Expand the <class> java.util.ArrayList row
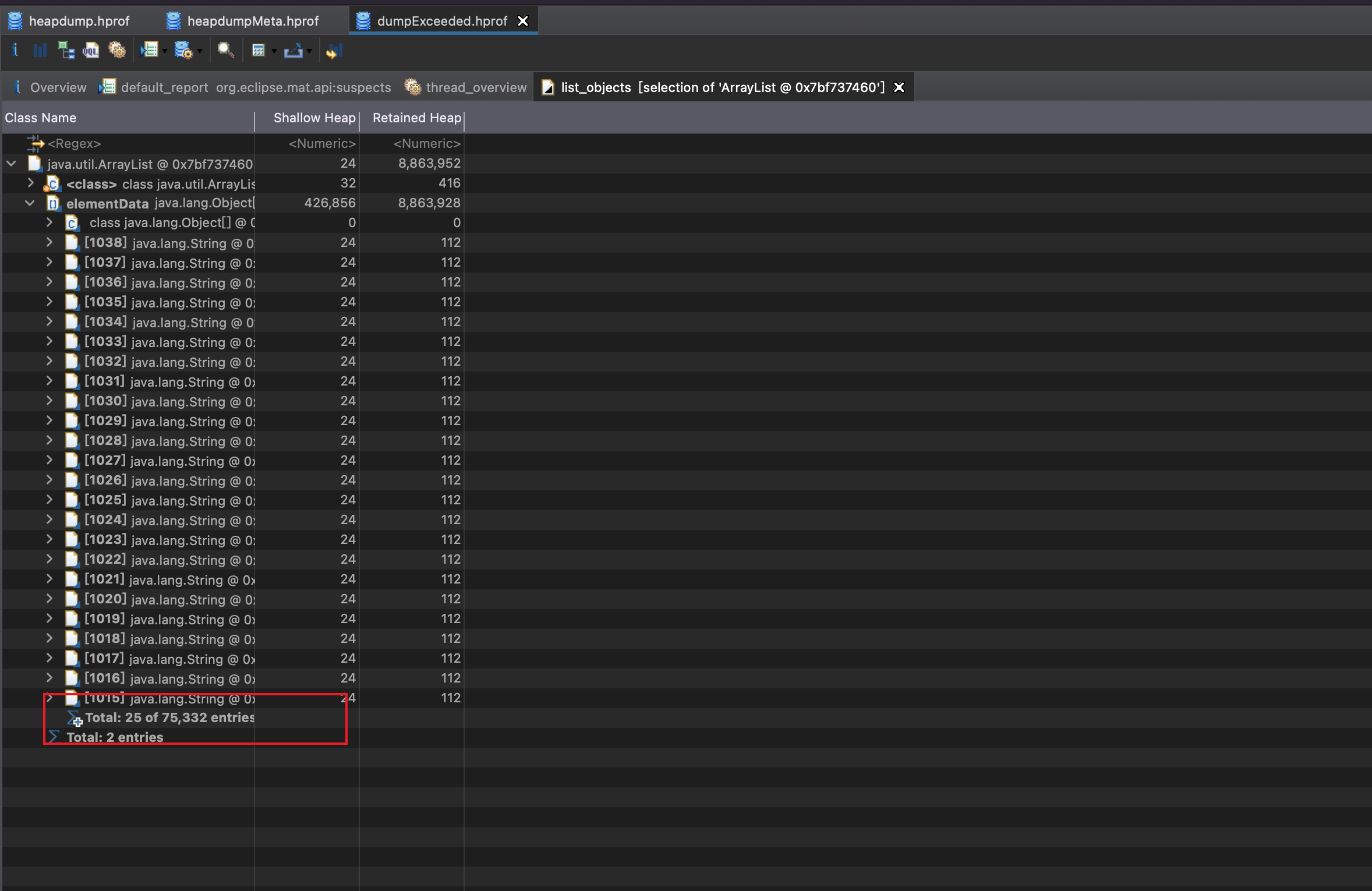This screenshot has width=1372, height=891. tap(31, 183)
